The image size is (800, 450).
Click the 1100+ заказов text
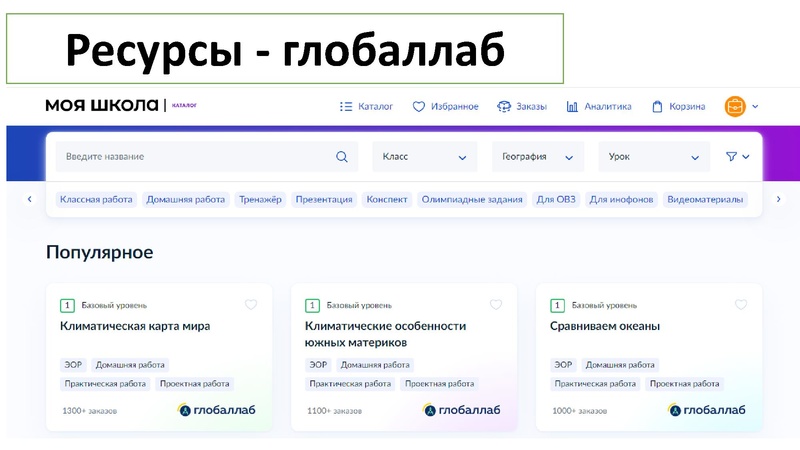coord(335,411)
